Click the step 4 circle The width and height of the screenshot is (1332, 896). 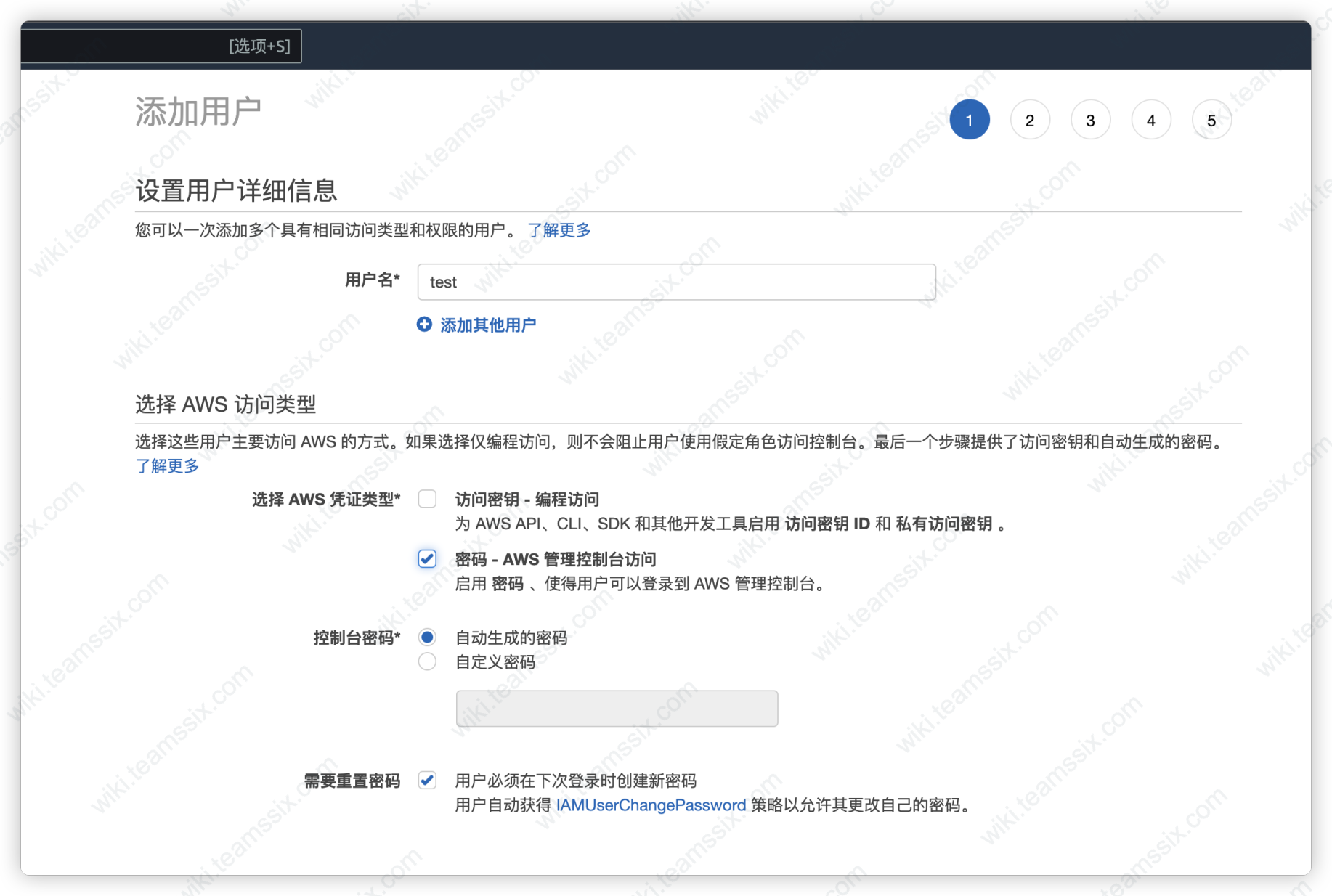click(1150, 121)
